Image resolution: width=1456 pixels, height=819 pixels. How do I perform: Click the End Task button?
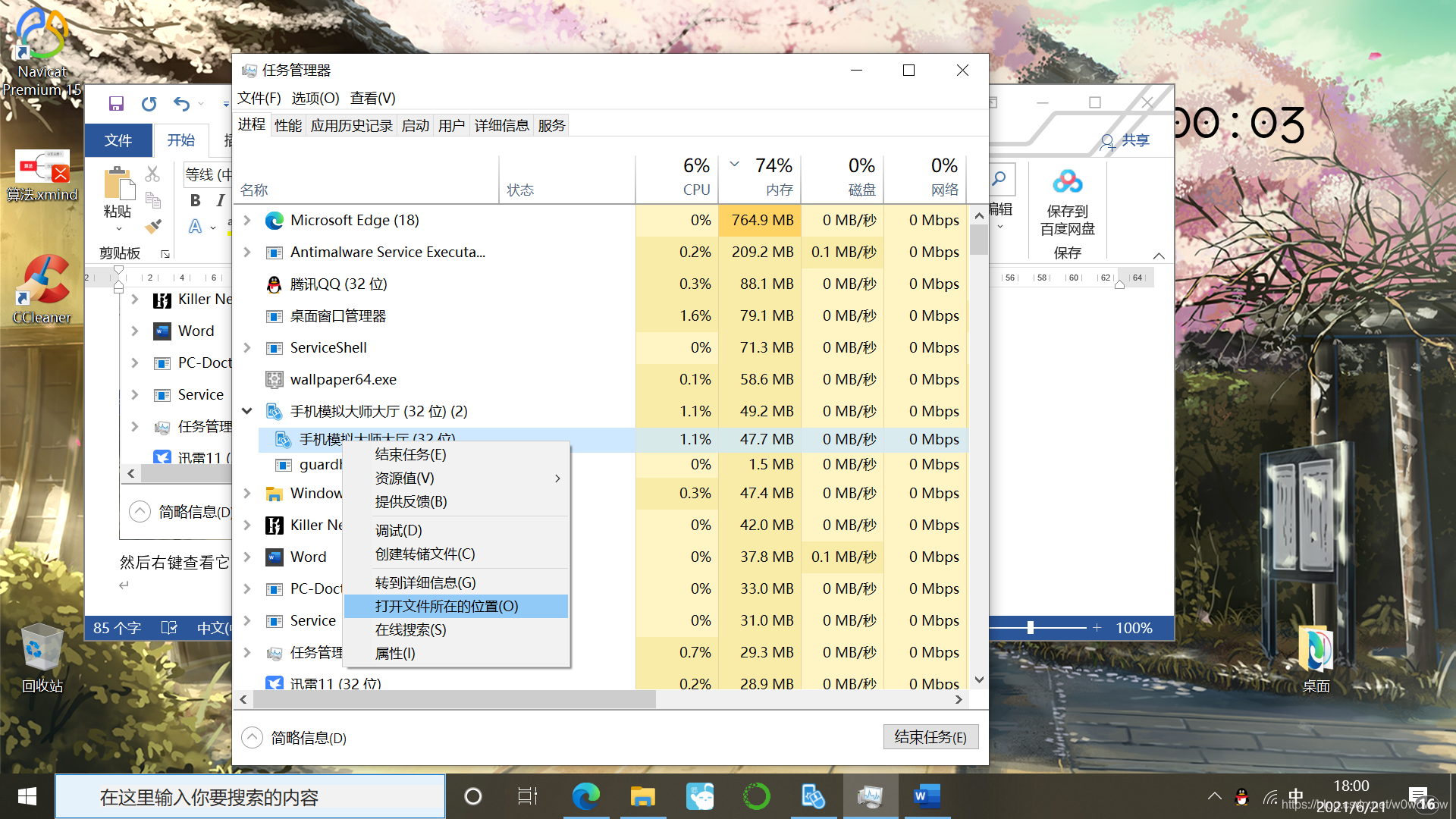(930, 737)
